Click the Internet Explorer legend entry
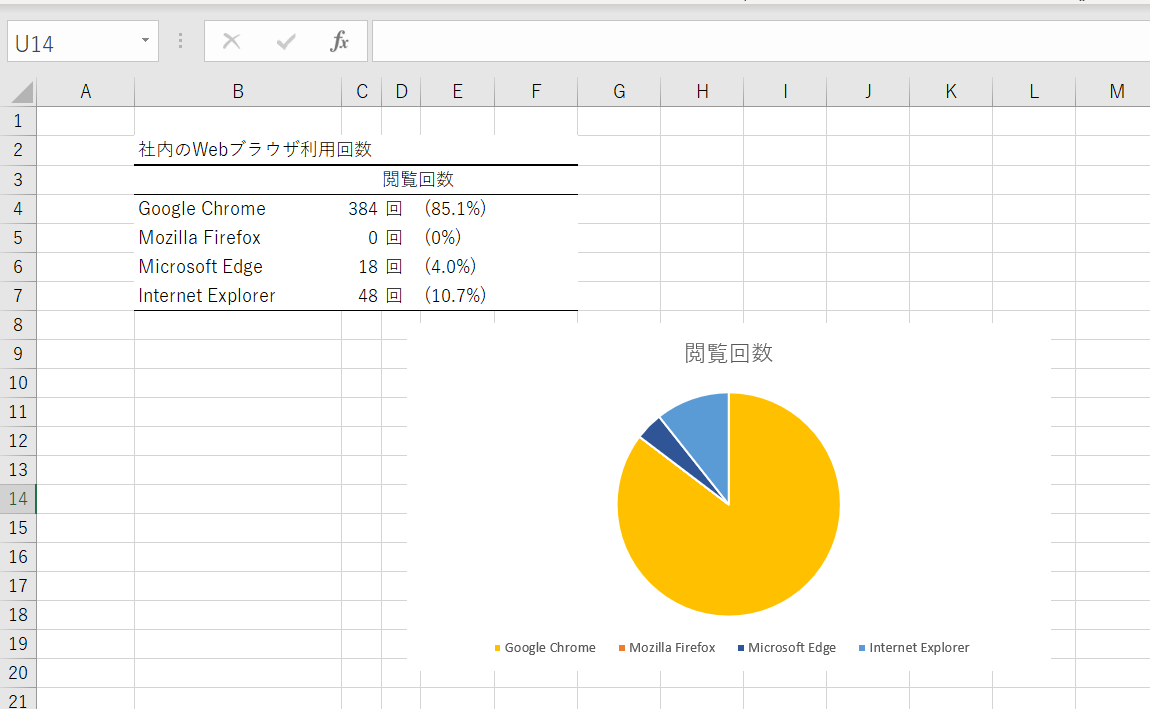This screenshot has width=1150, height=709. (x=914, y=647)
